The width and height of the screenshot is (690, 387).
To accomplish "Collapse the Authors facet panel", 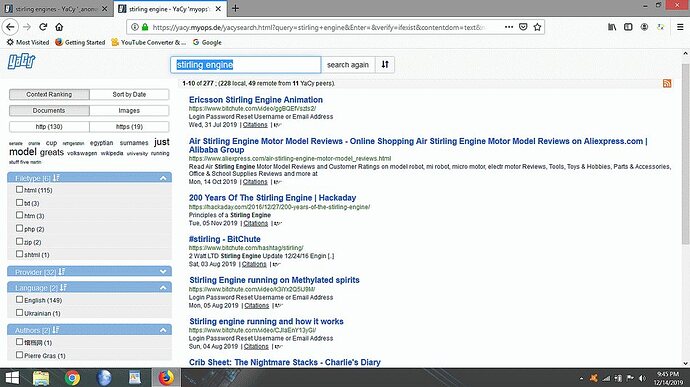I will (x=163, y=330).
